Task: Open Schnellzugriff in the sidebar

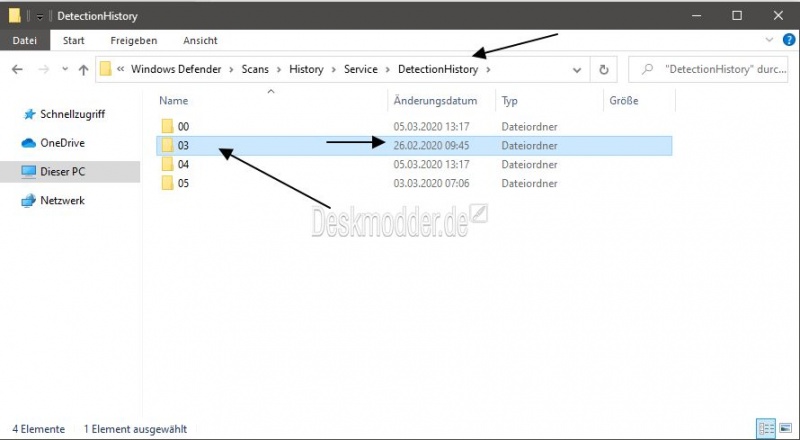Action: pyautogui.click(x=72, y=114)
